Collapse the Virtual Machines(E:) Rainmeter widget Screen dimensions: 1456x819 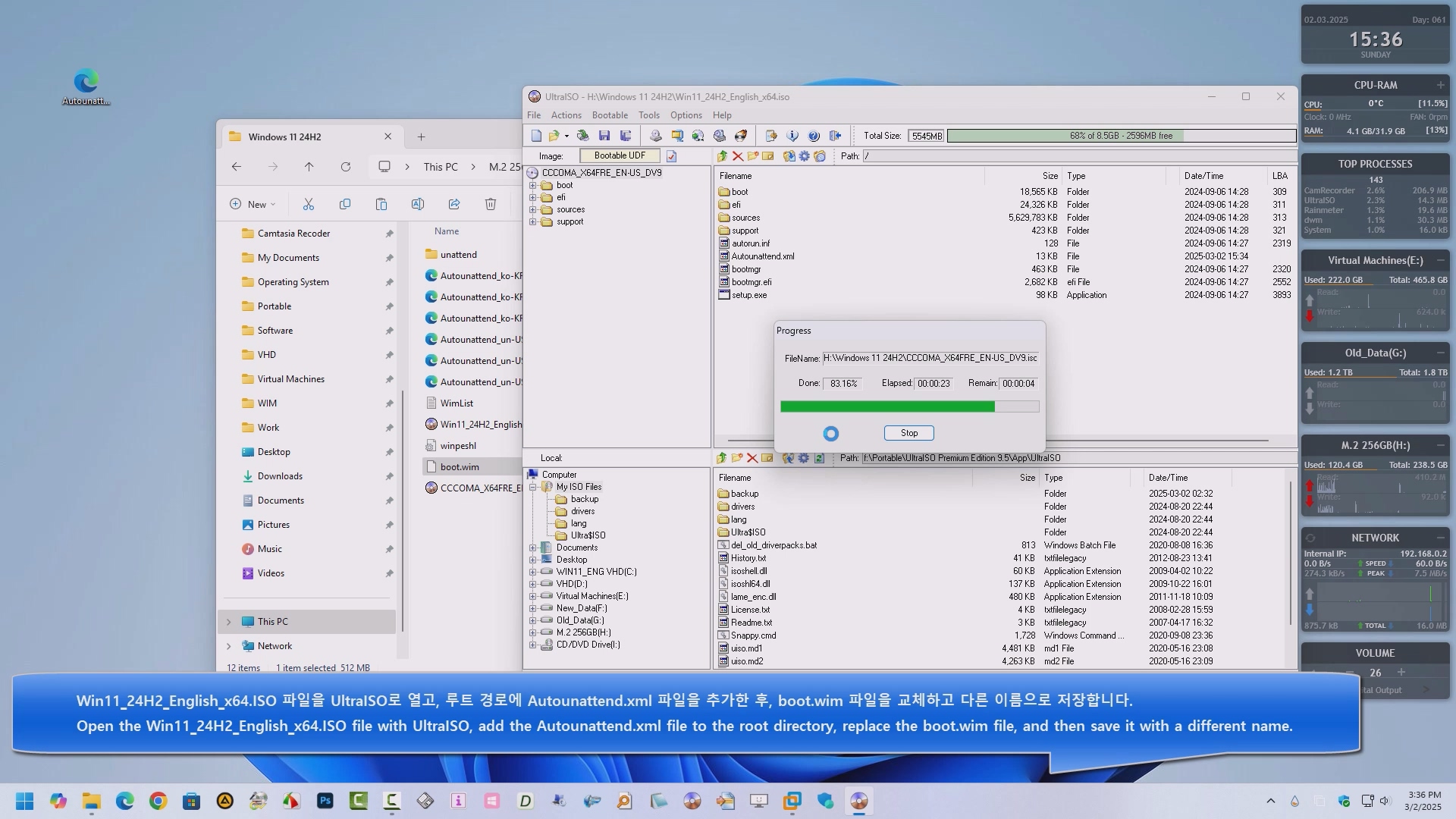tap(1440, 260)
